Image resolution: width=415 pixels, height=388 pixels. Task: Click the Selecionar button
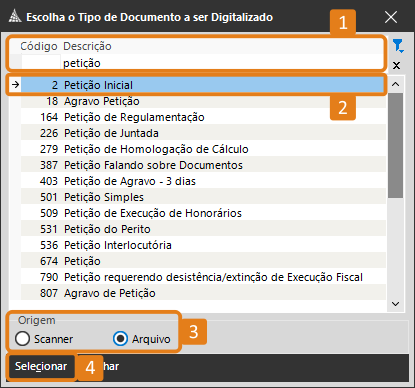point(41,366)
